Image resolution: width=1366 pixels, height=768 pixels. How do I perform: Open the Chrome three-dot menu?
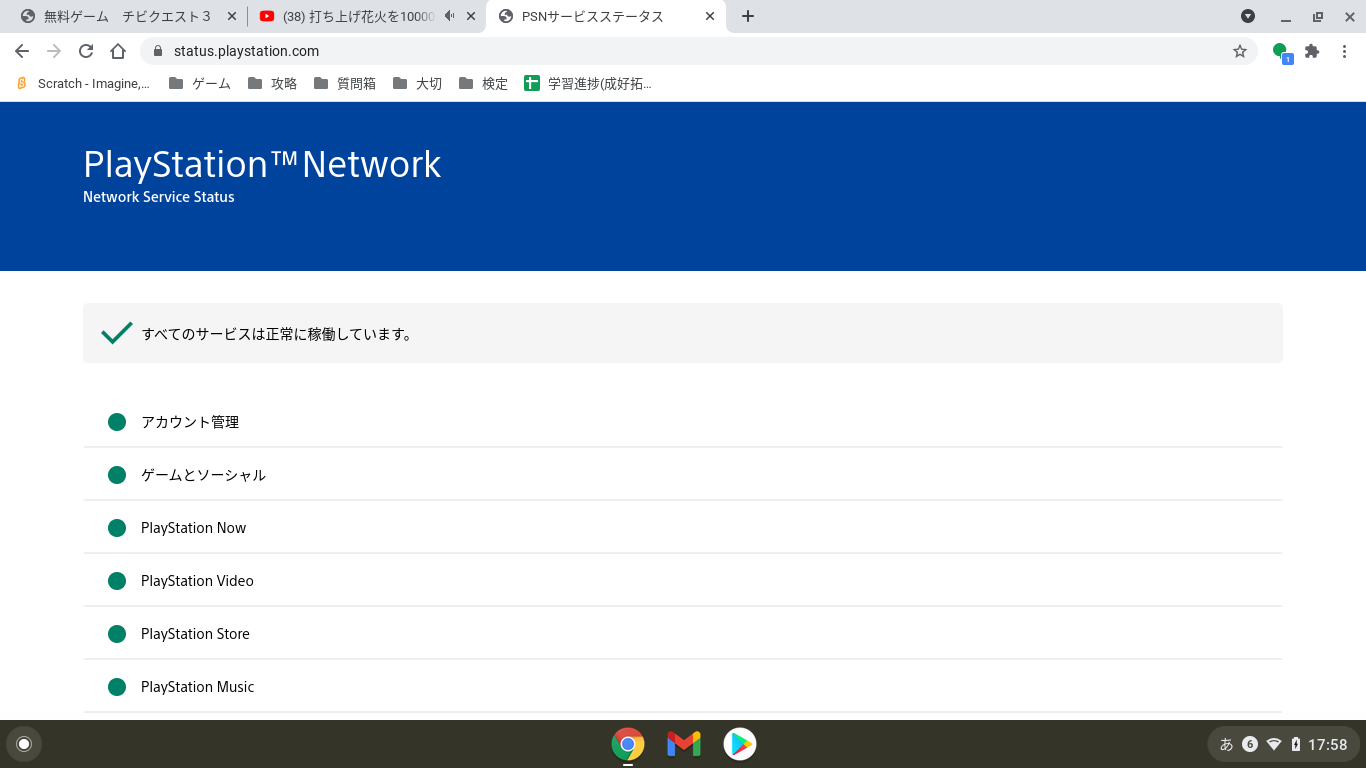pos(1344,51)
